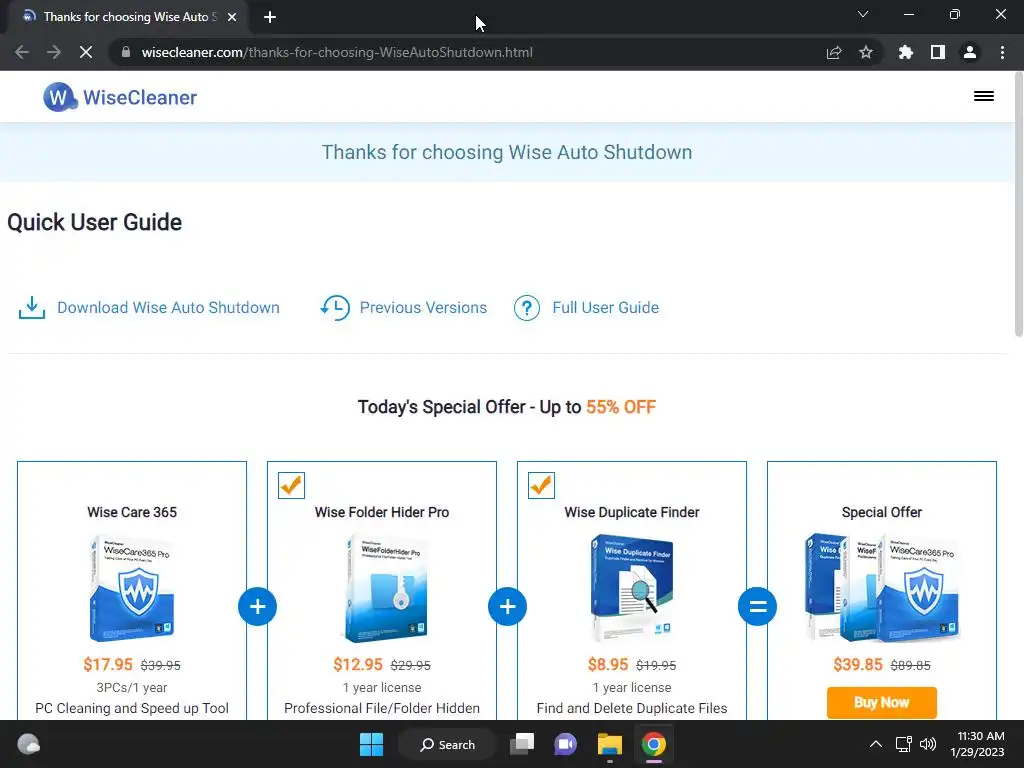Click Wise Folder Hider Pro title
The image size is (1024, 768).
[x=382, y=513]
